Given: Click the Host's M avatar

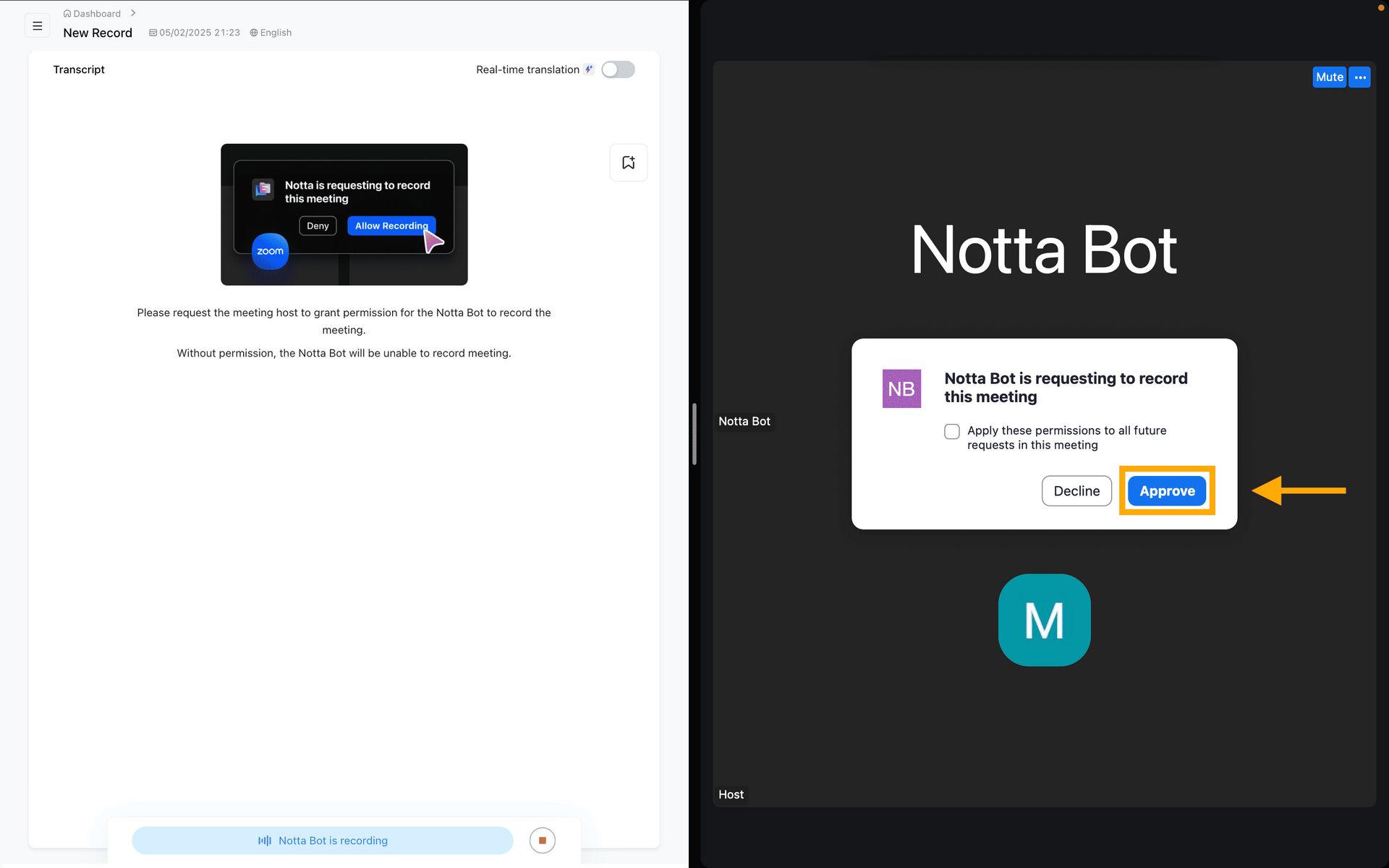Looking at the screenshot, I should pyautogui.click(x=1044, y=620).
